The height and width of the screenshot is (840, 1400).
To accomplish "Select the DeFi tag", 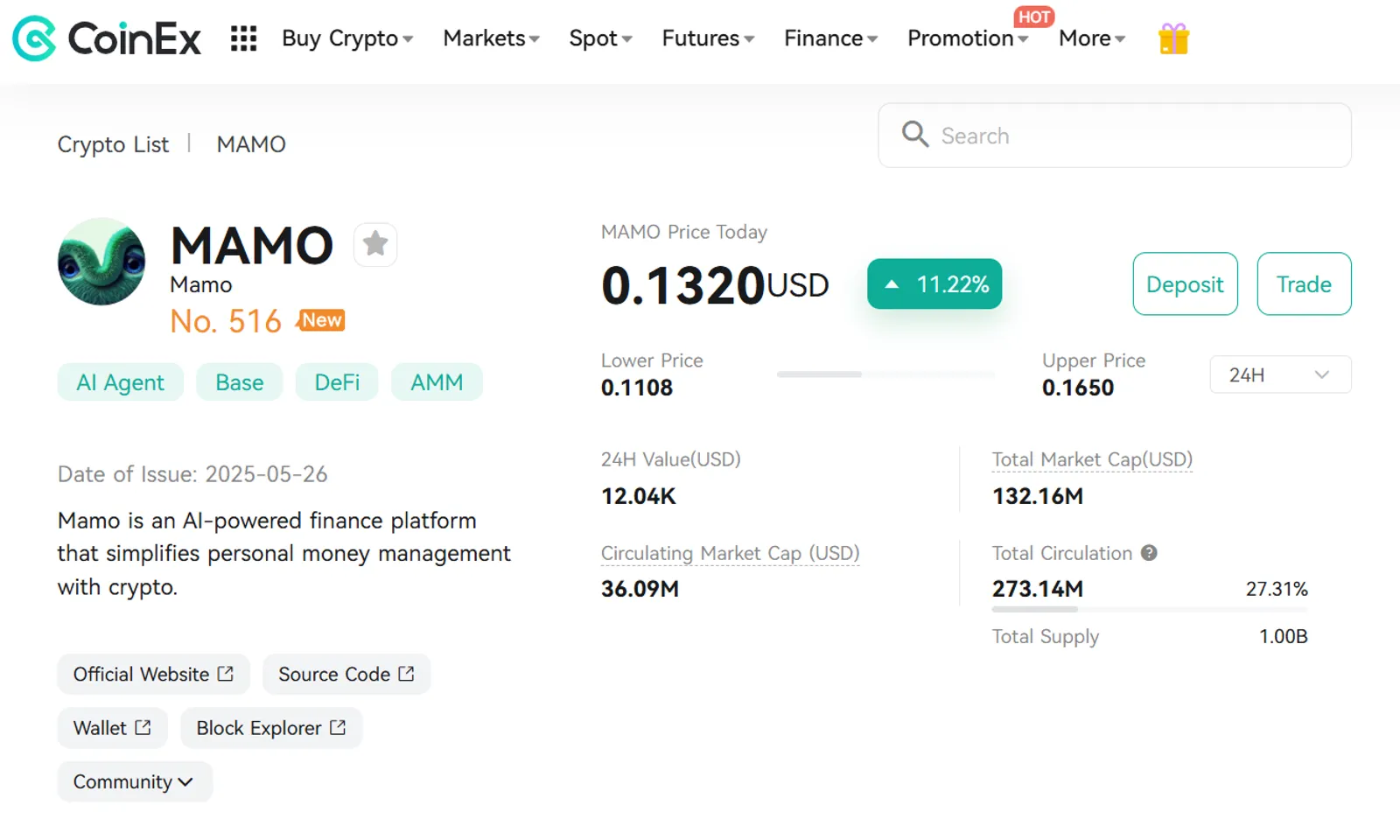I will 337,382.
